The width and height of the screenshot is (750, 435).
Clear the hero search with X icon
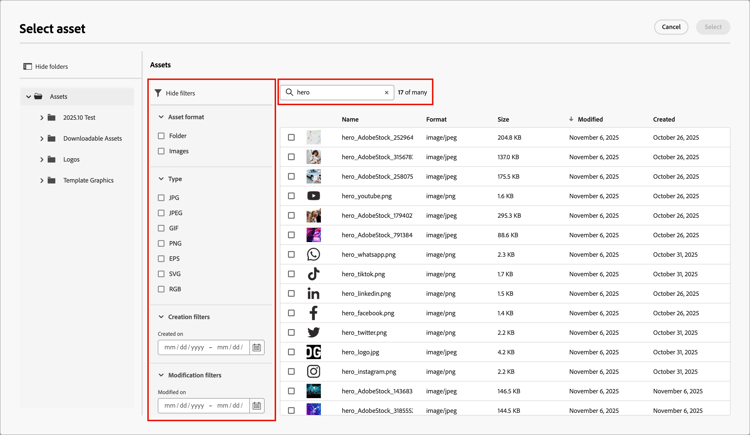coord(386,92)
